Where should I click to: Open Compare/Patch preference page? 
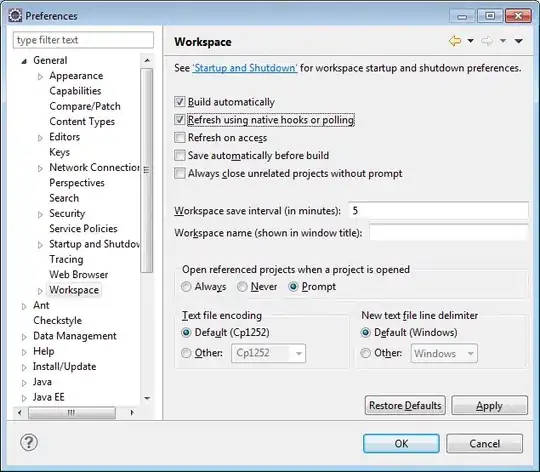click(x=85, y=106)
